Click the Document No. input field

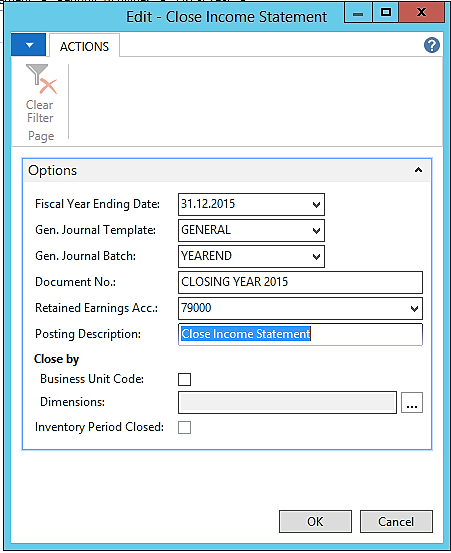(300, 282)
